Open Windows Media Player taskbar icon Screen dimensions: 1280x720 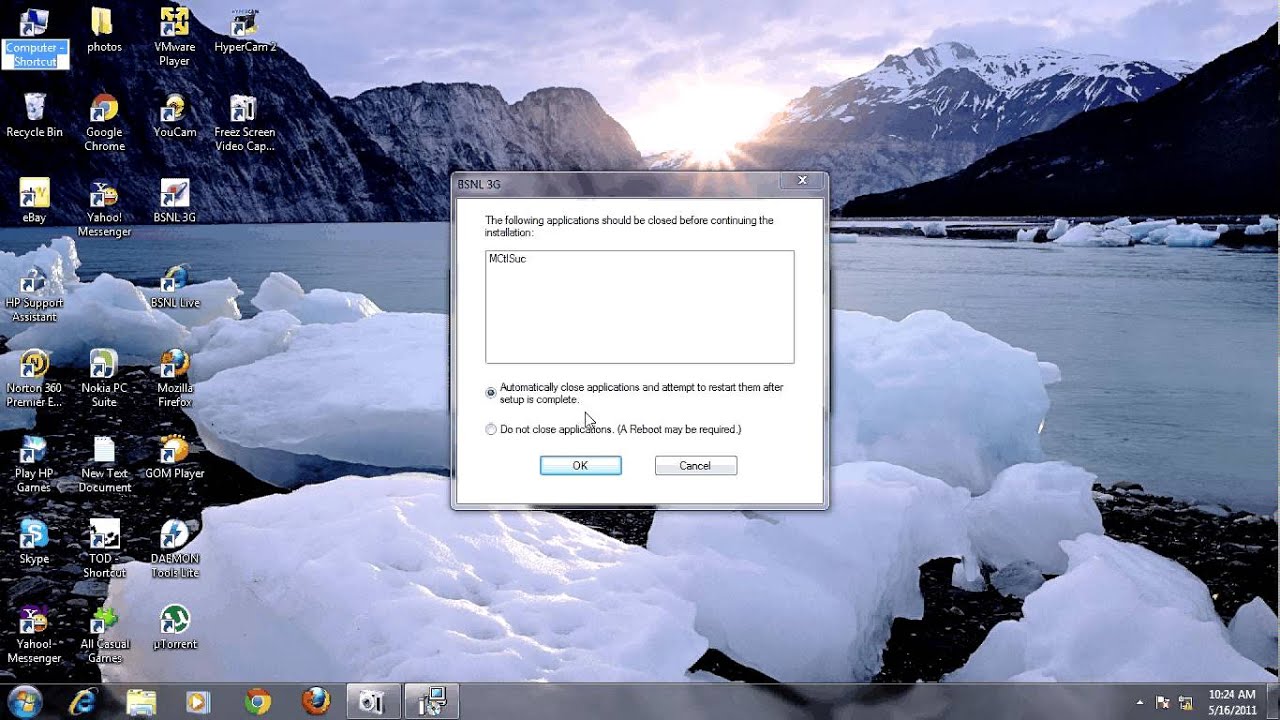point(199,702)
